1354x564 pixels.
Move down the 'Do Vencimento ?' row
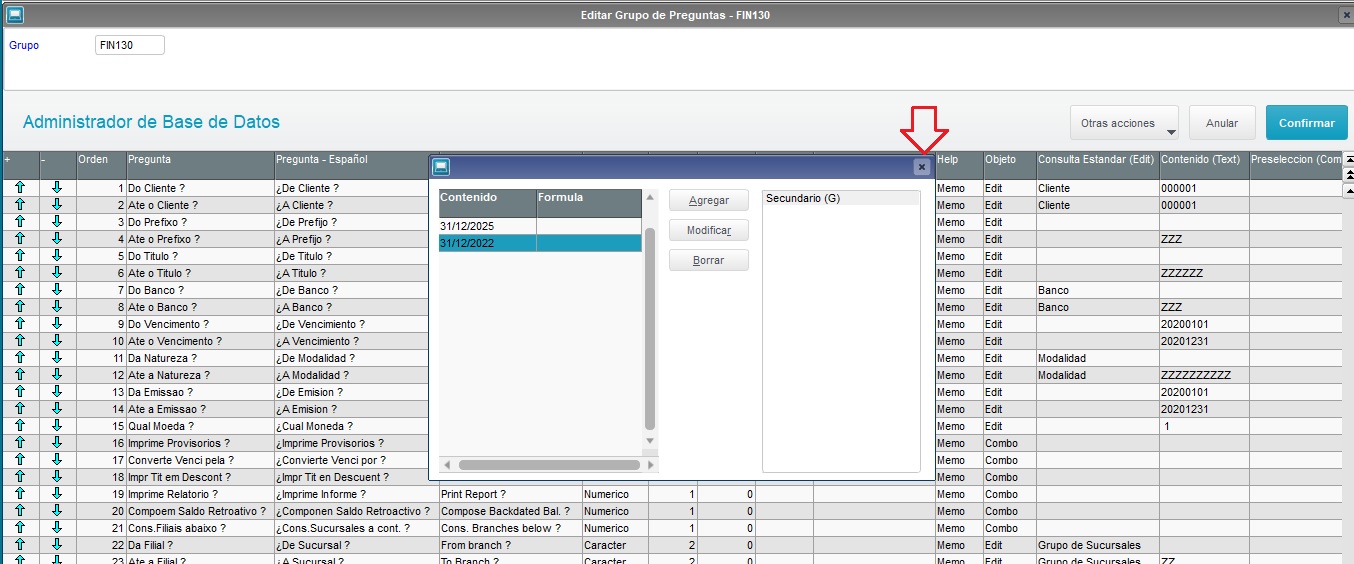(x=57, y=324)
